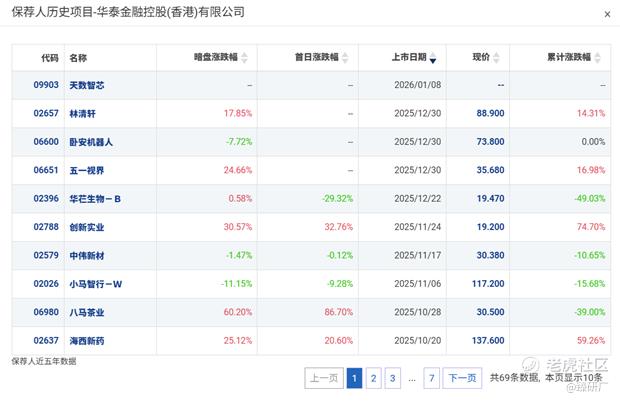Sort by 暗盘涨跌幅 column arrows
Image resolution: width=620 pixels, height=401 pixels.
coord(244,58)
